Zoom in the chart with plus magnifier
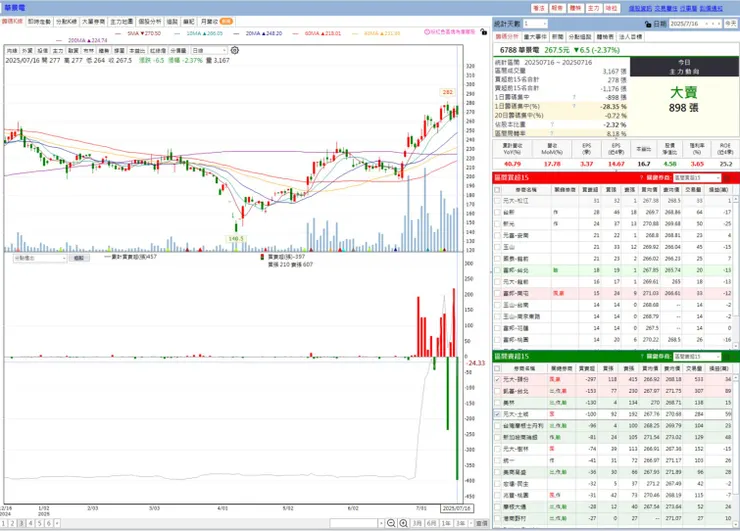 coord(404,523)
